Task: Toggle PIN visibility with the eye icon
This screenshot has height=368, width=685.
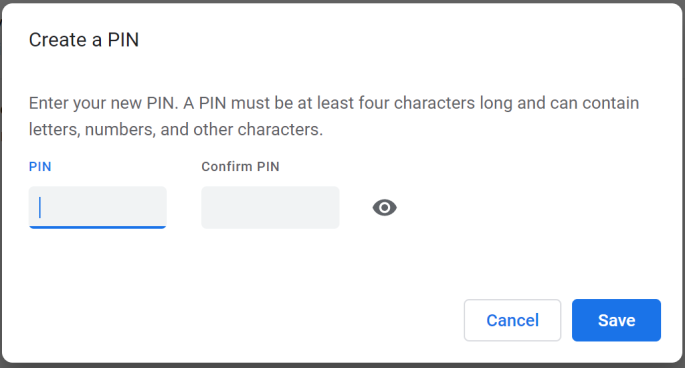Action: (384, 208)
